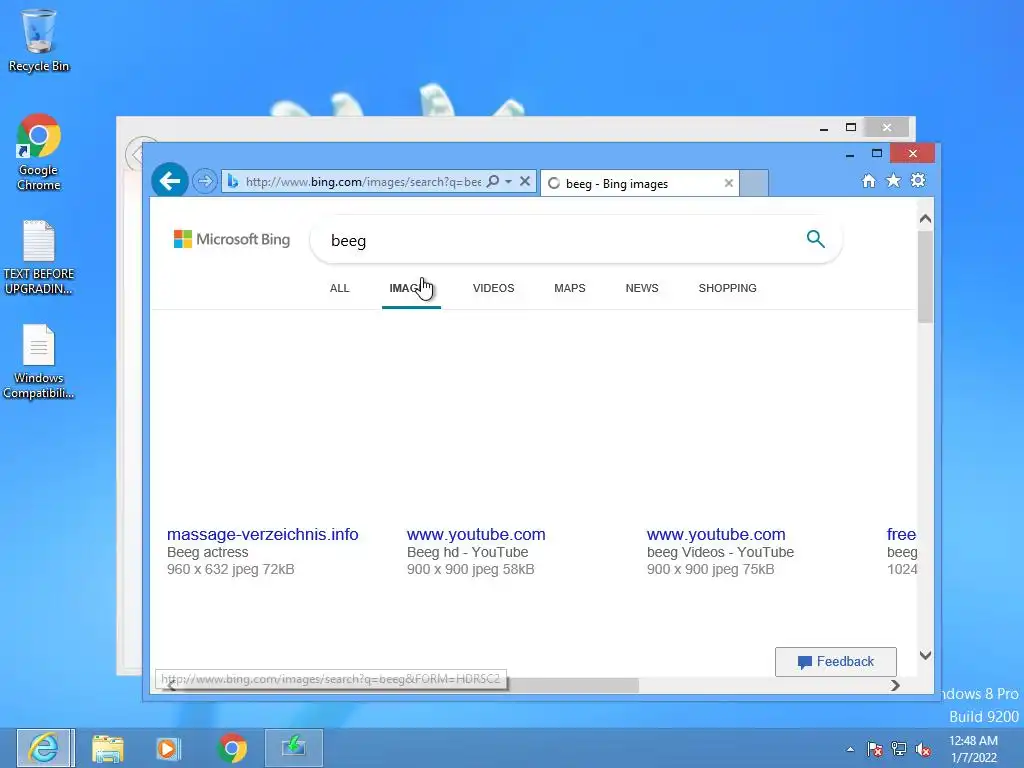Select the IMAGES tab
1024x768 pixels.
click(x=411, y=288)
